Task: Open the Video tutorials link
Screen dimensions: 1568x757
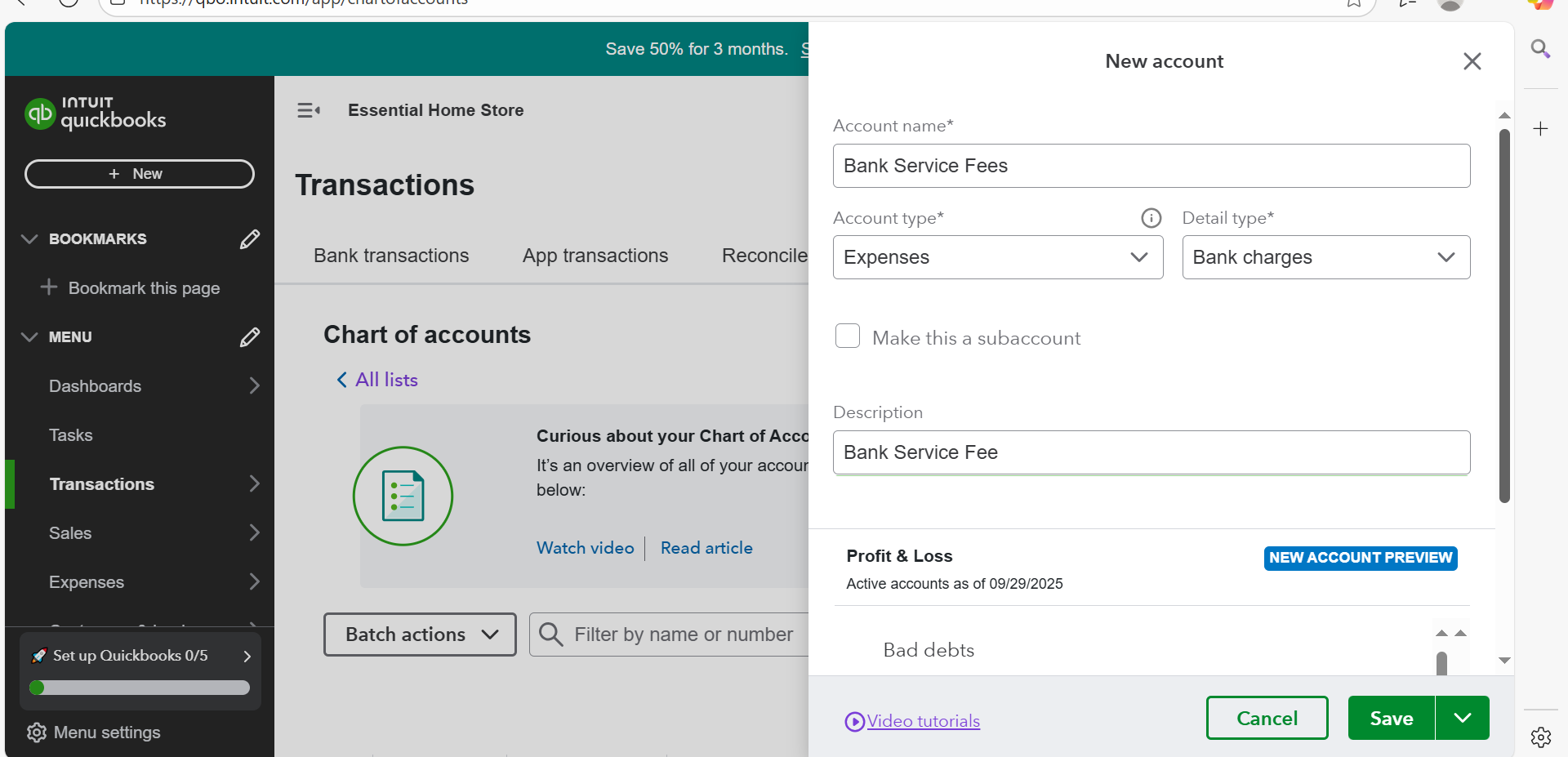Action: [923, 721]
